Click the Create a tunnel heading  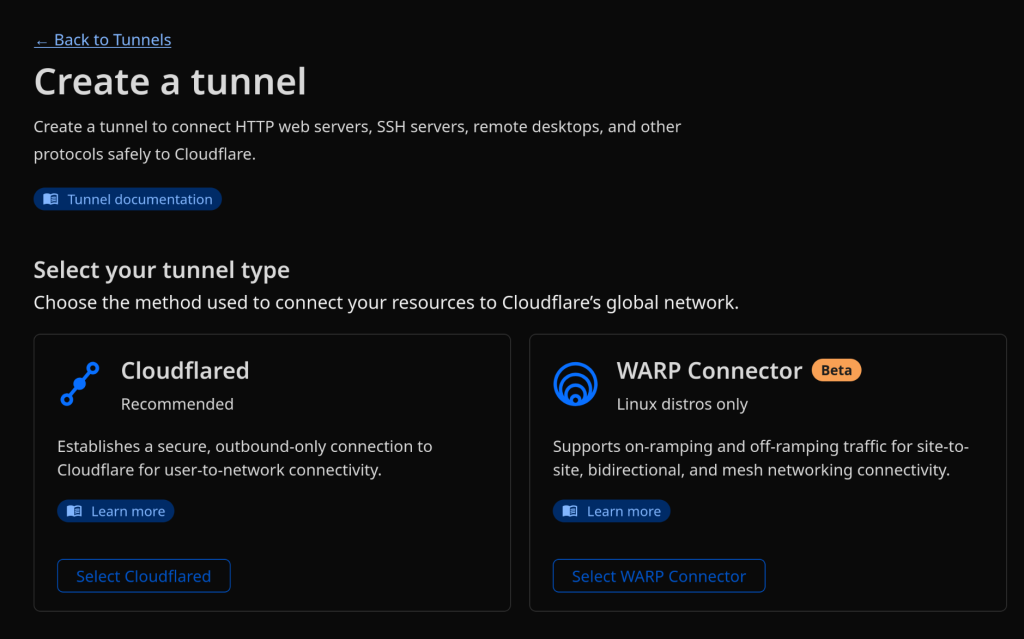(170, 81)
